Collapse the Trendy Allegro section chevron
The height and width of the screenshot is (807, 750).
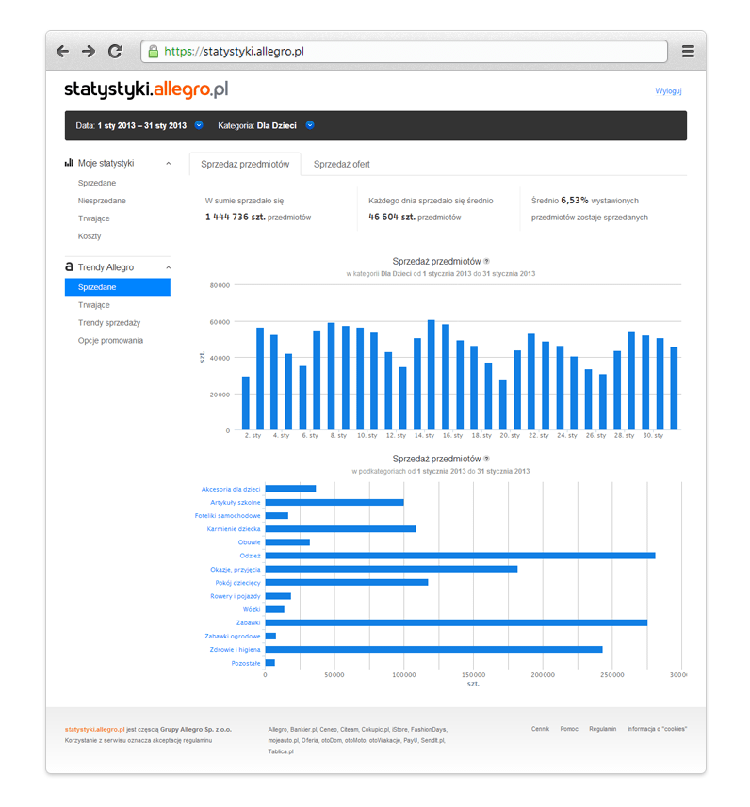(168, 268)
